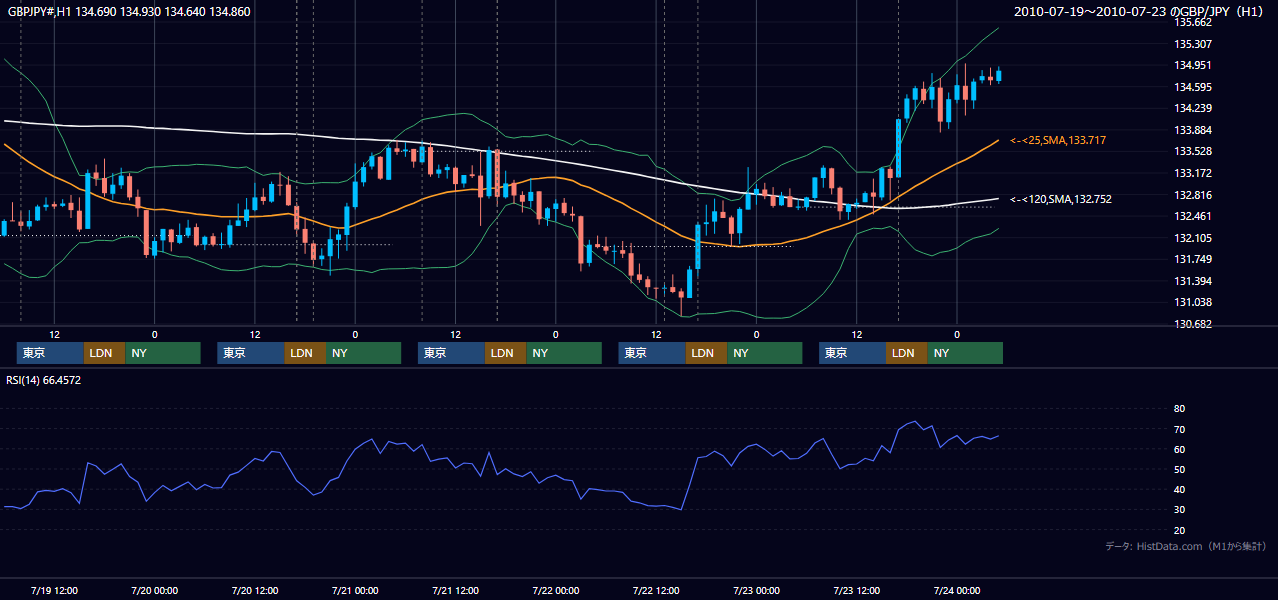Click the 132.816 price axis label

[x=1193, y=195]
